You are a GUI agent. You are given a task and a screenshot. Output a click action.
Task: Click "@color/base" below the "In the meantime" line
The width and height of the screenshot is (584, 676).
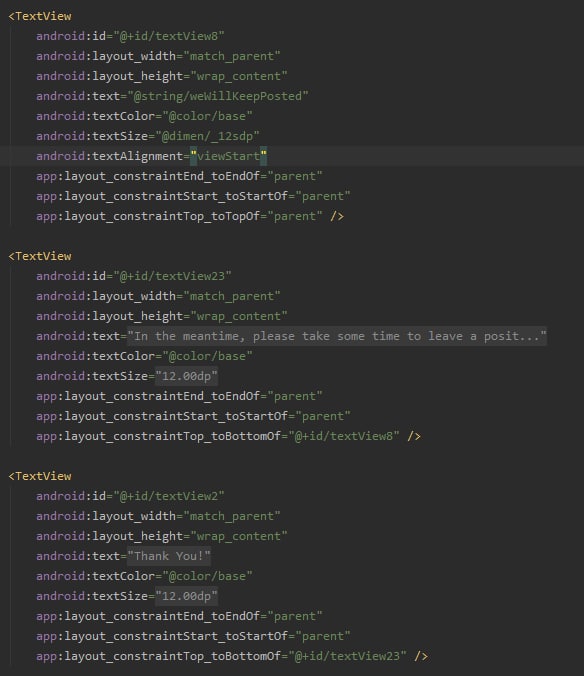point(207,356)
